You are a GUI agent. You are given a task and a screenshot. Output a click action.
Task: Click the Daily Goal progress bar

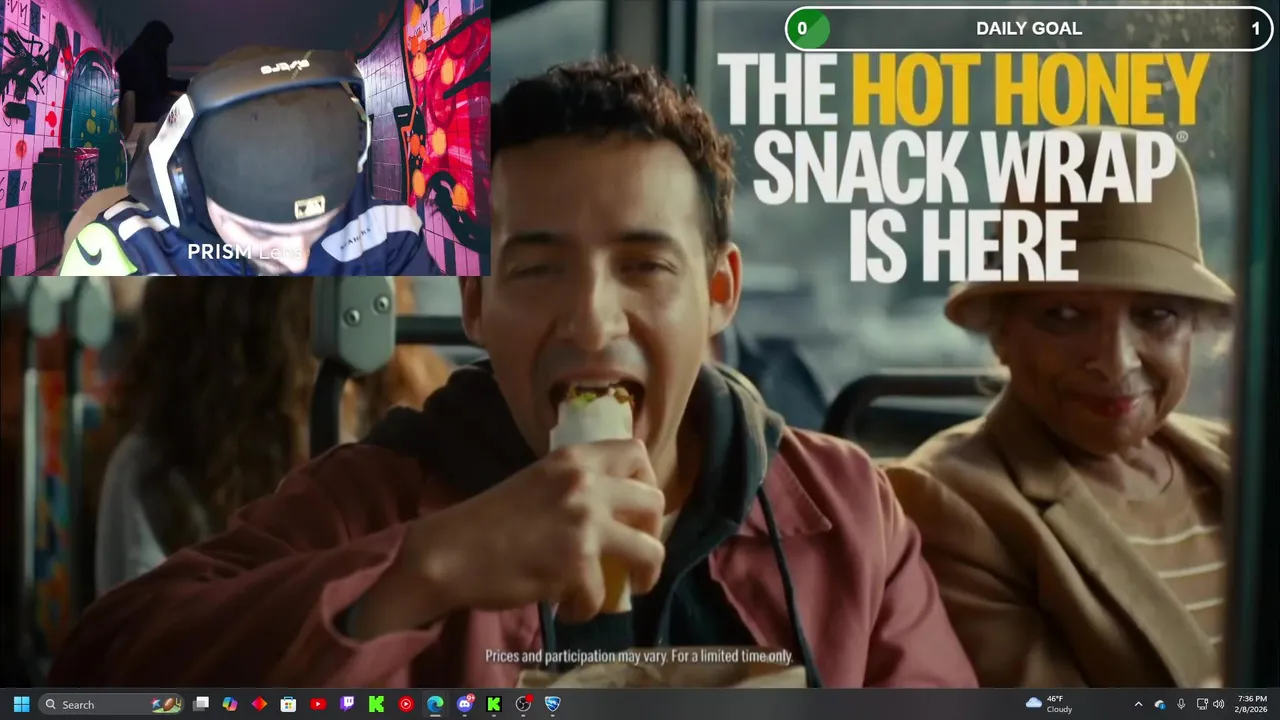coord(1029,28)
